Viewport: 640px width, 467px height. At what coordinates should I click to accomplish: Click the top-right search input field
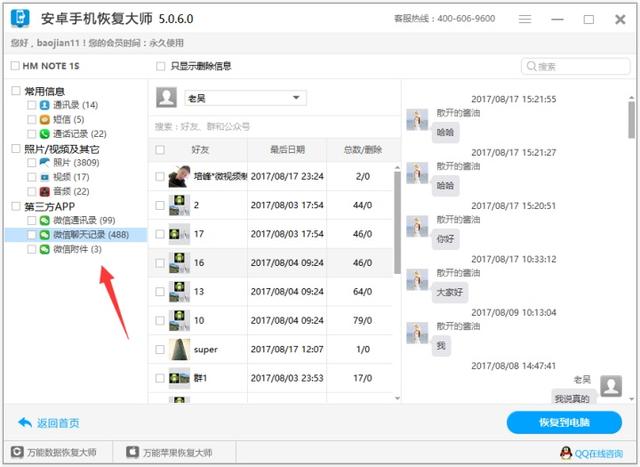coord(576,66)
